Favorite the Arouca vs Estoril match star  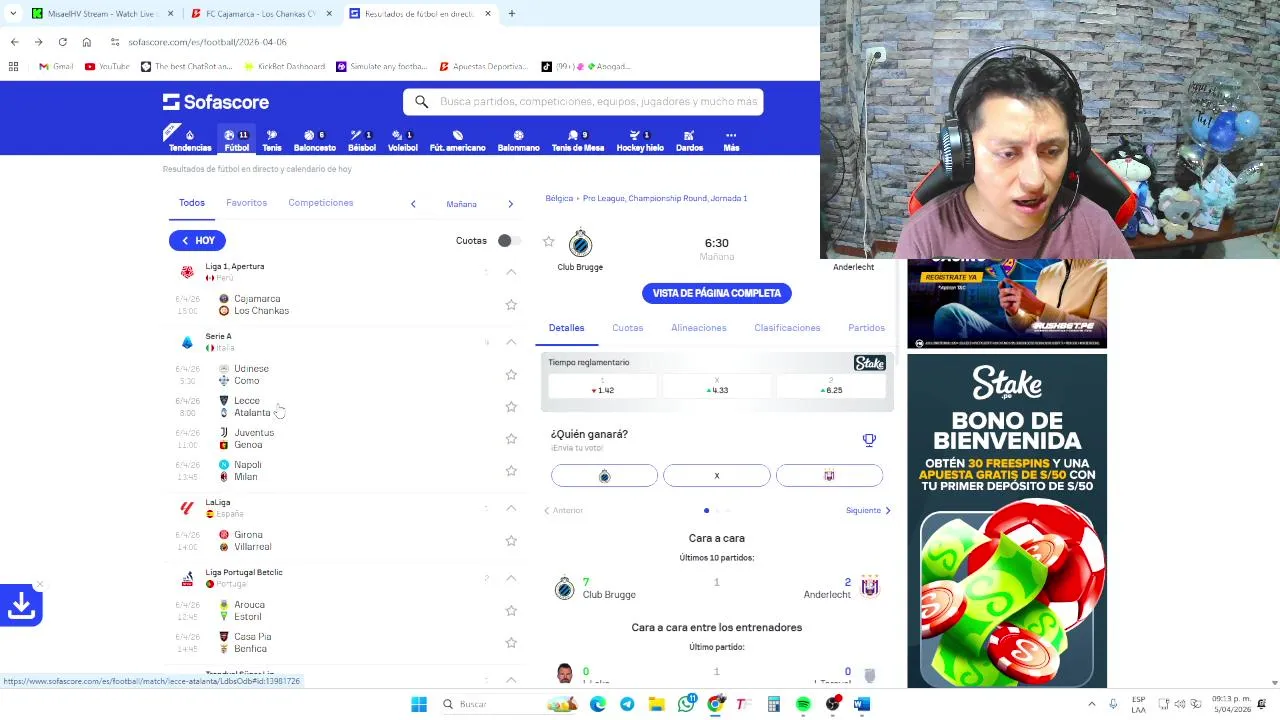pos(511,611)
